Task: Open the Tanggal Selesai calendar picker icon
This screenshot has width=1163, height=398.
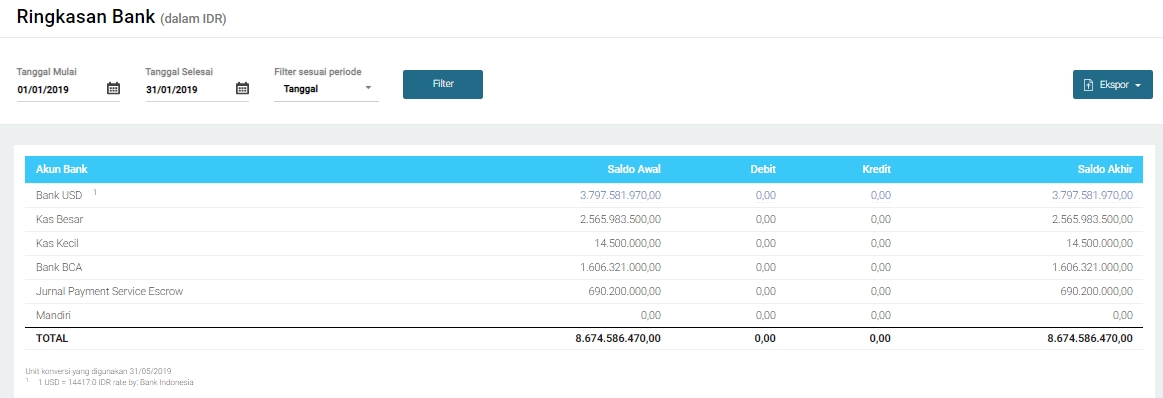Action: 243,88
